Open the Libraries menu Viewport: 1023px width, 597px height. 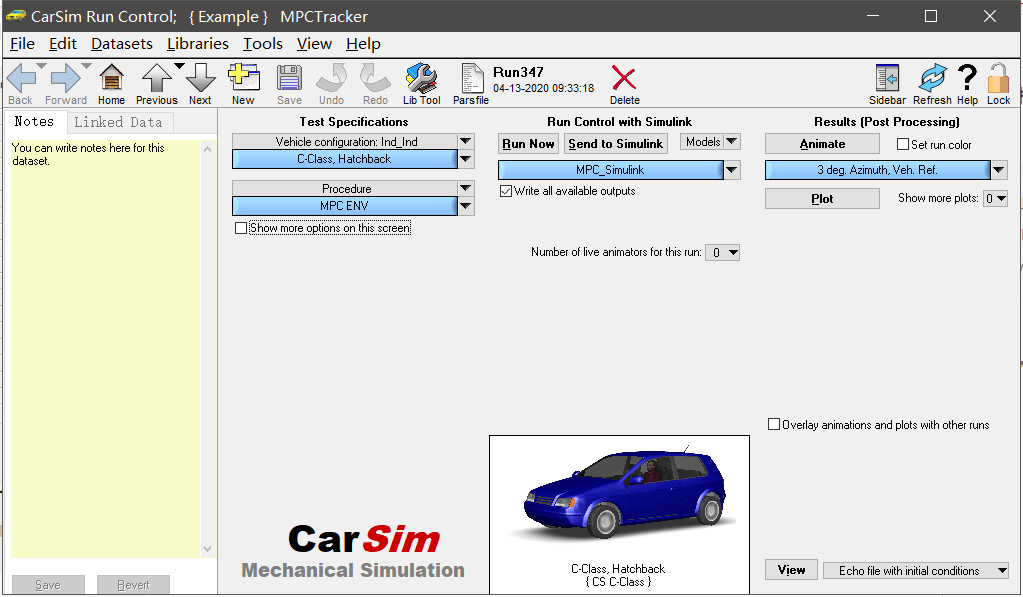click(198, 44)
